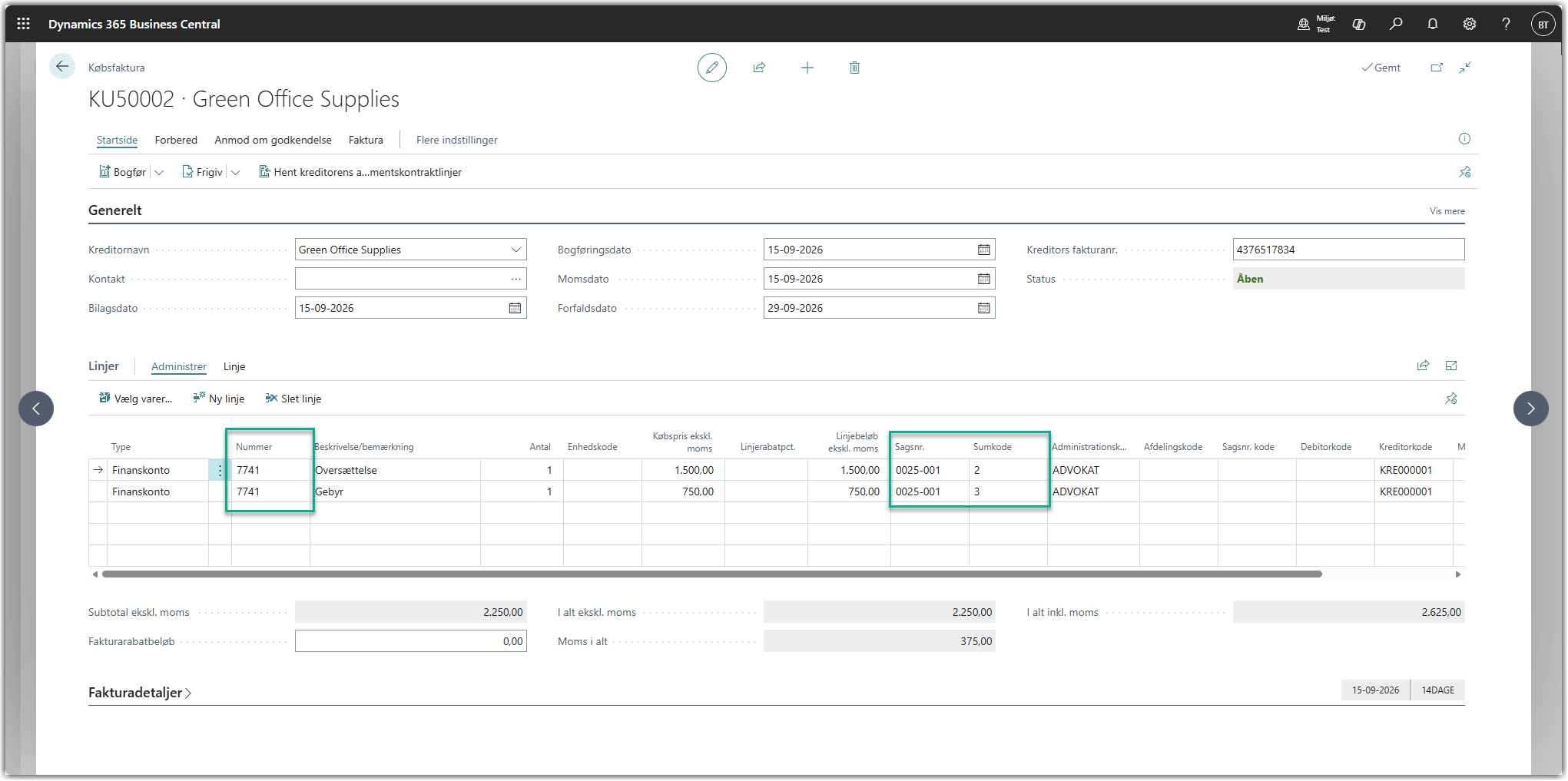
Task: Open the Kontakt lookup ellipsis
Action: [515, 279]
